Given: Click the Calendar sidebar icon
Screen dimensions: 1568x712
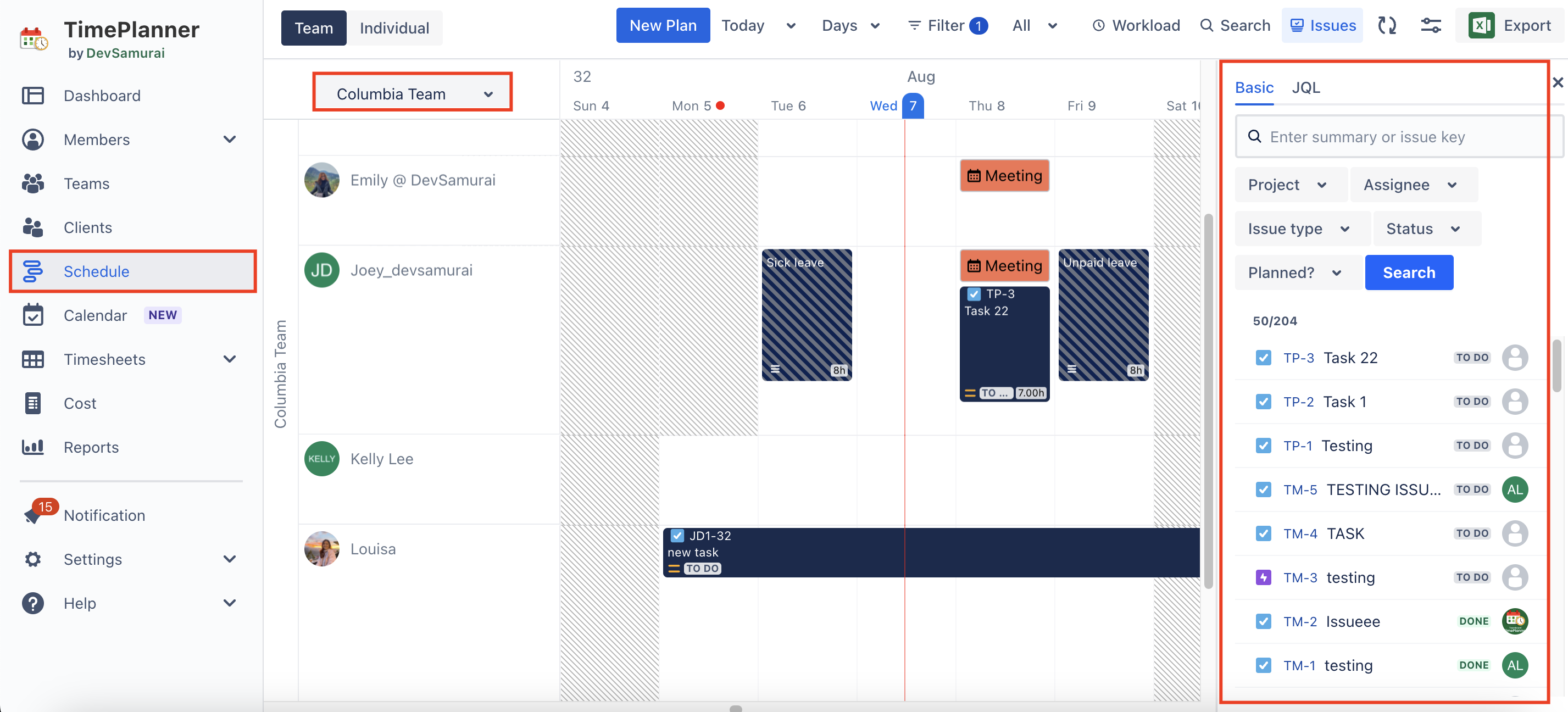Looking at the screenshot, I should pos(33,315).
